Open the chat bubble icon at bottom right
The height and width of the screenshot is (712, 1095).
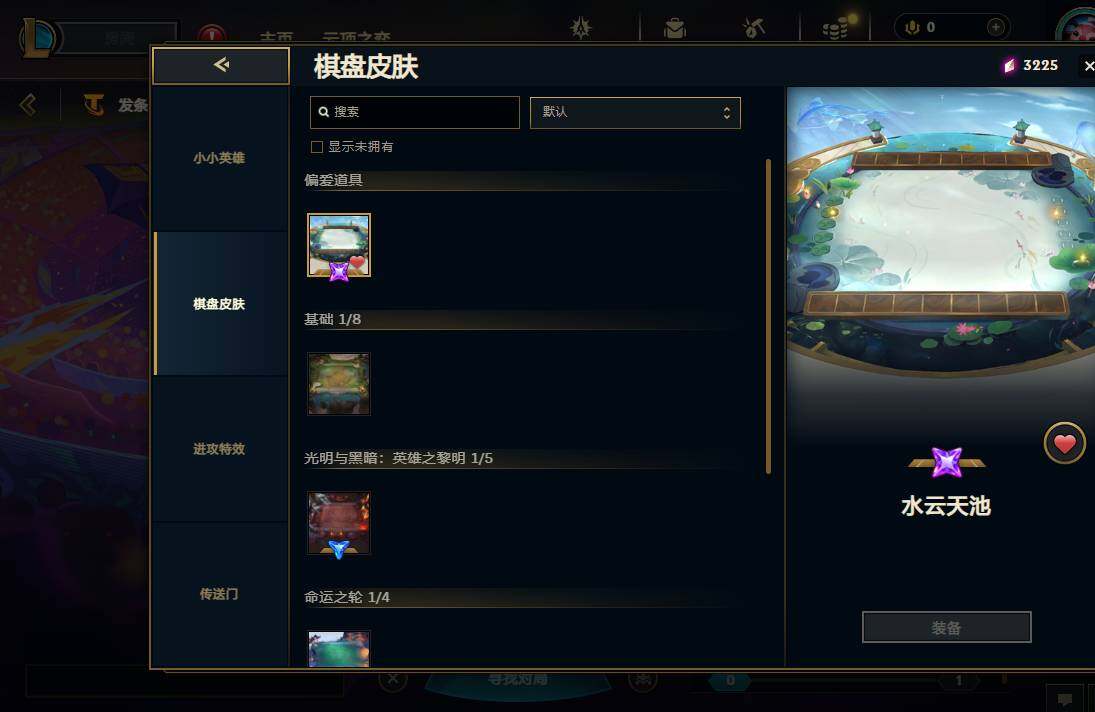coord(1064,698)
